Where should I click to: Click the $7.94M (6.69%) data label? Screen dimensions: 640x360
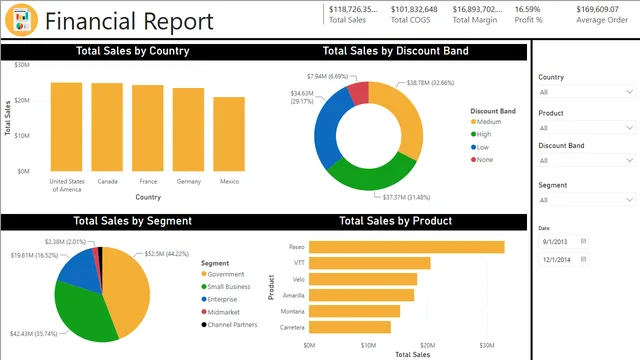pyautogui.click(x=327, y=76)
